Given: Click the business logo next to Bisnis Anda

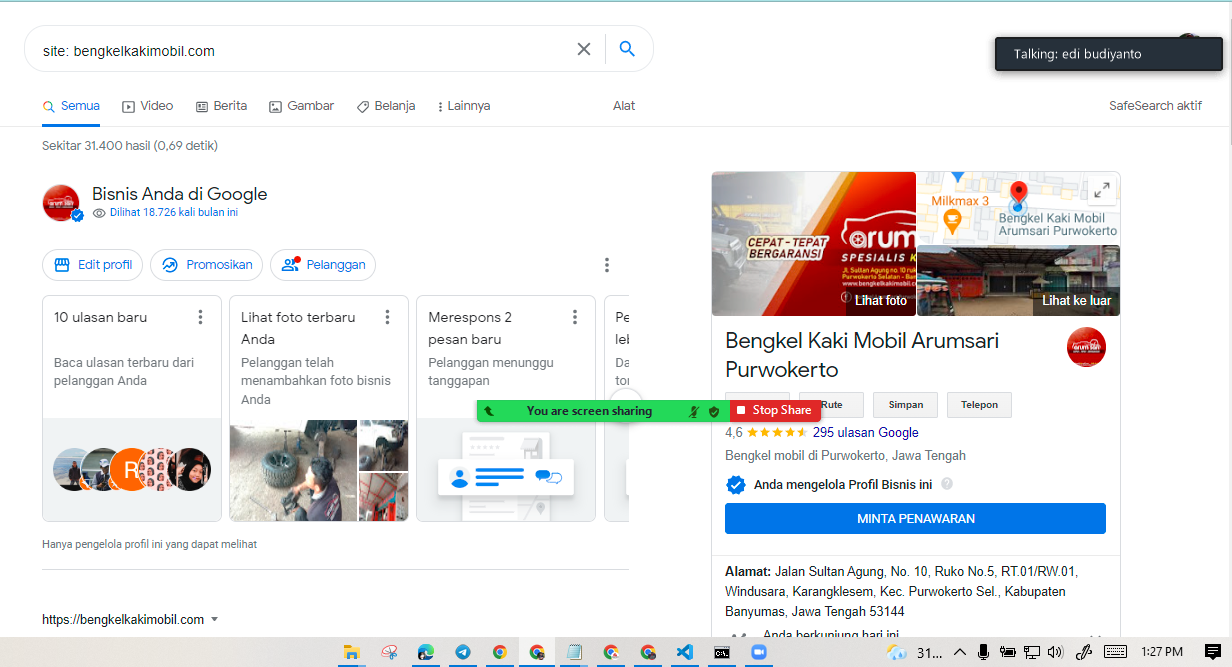Looking at the screenshot, I should pos(61,203).
